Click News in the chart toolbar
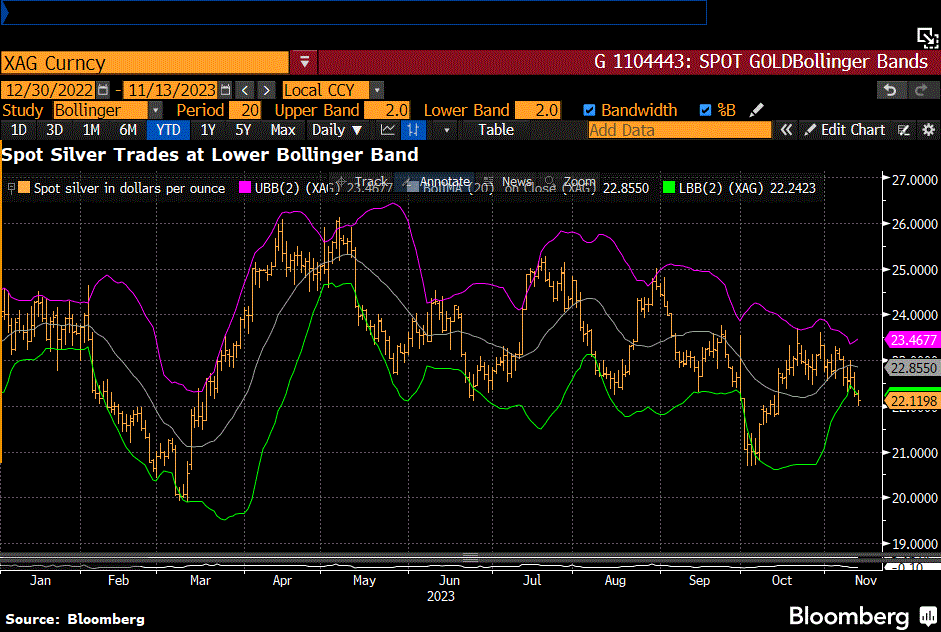The width and height of the screenshot is (941, 632). (509, 182)
